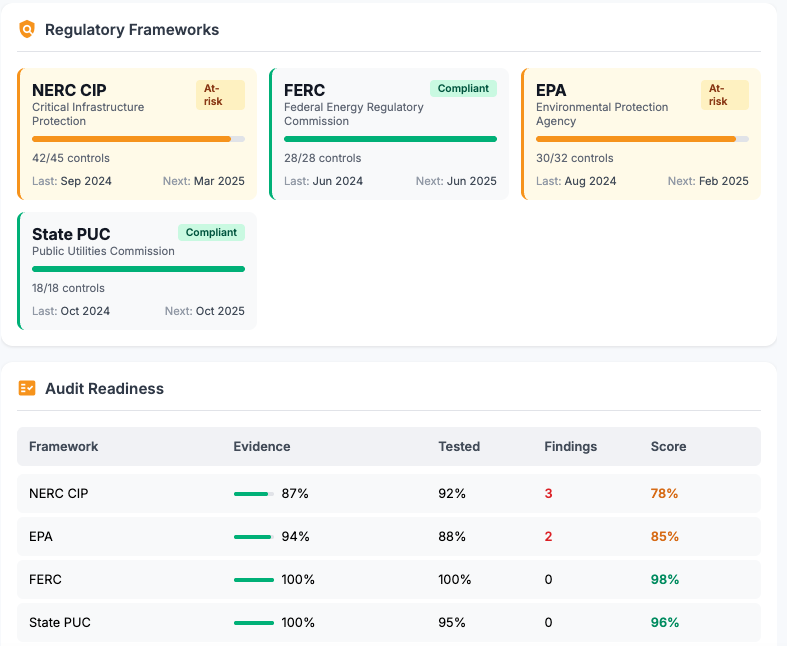787x646 pixels.
Task: Click NERC CIP findings count 3
Action: [549, 493]
